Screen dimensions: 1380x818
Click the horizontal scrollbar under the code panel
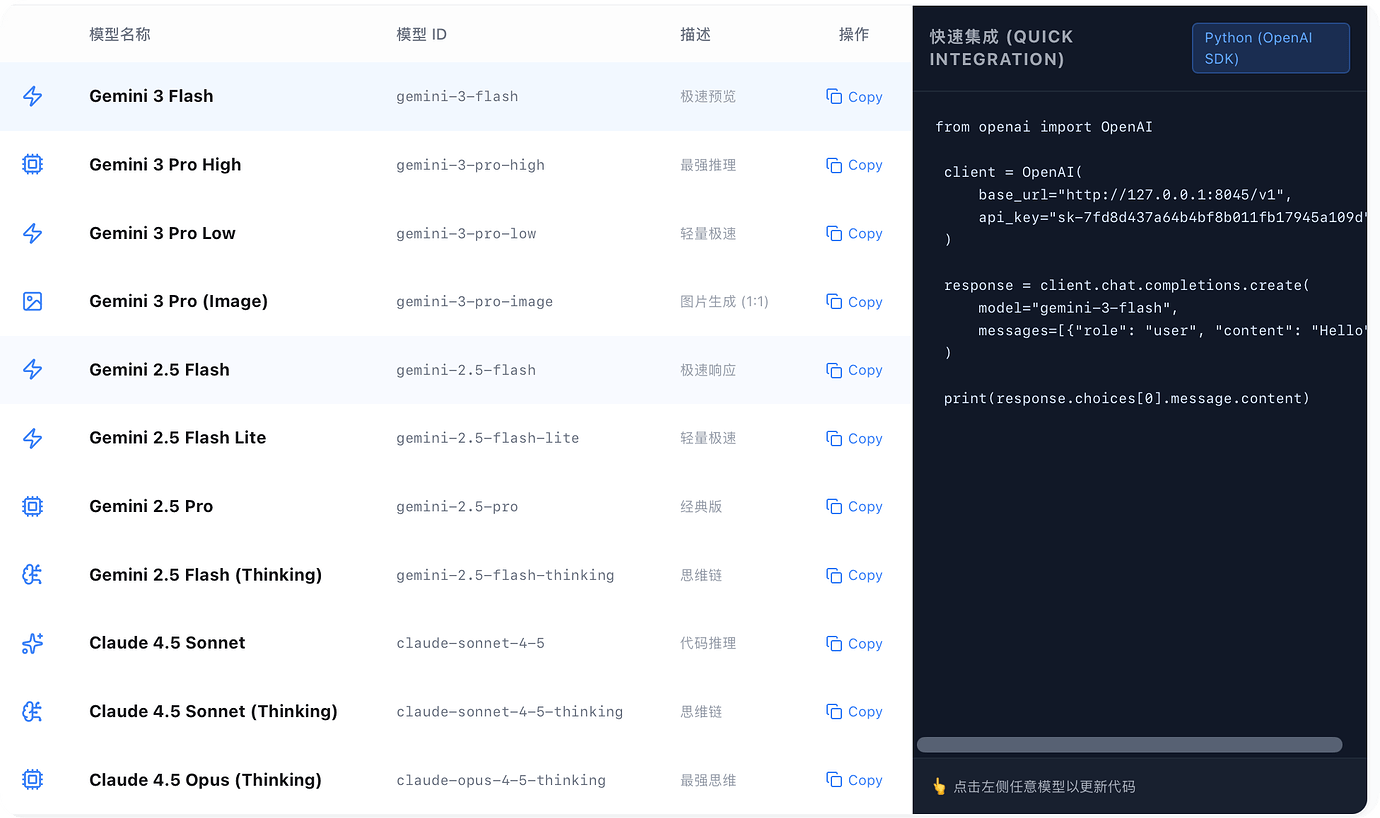(x=1129, y=744)
